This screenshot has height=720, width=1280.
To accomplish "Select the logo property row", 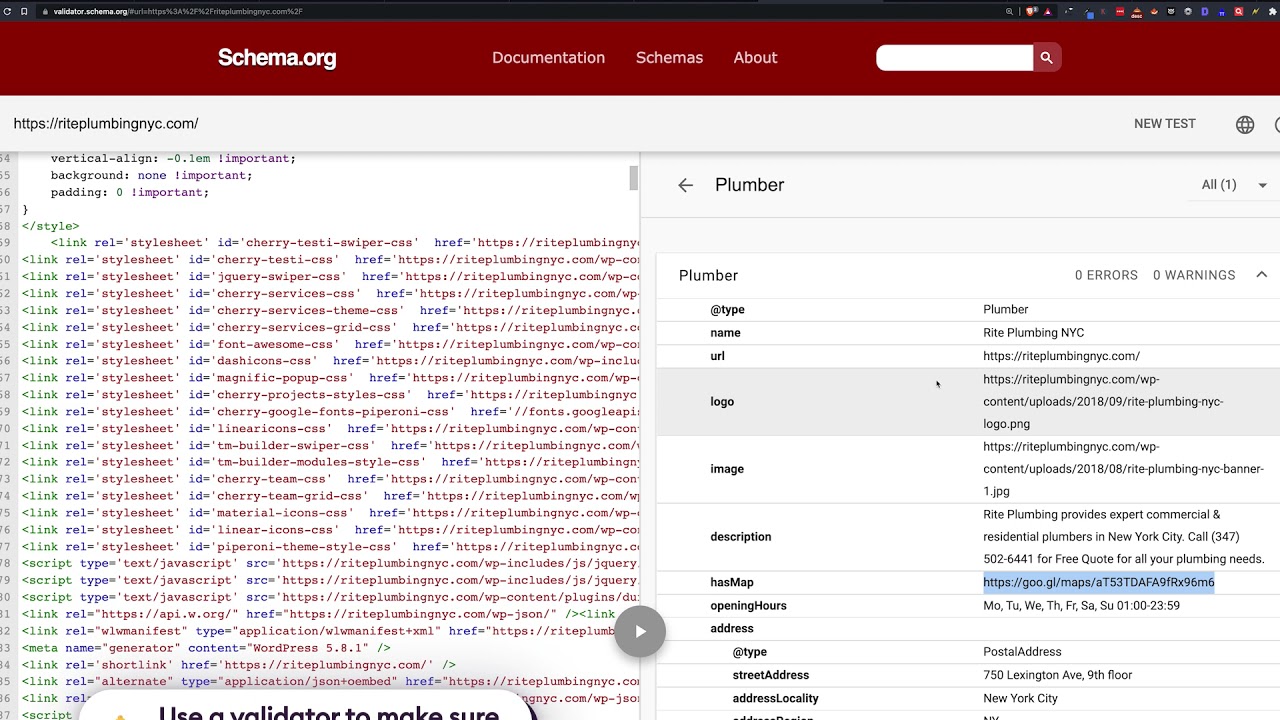I will [968, 402].
